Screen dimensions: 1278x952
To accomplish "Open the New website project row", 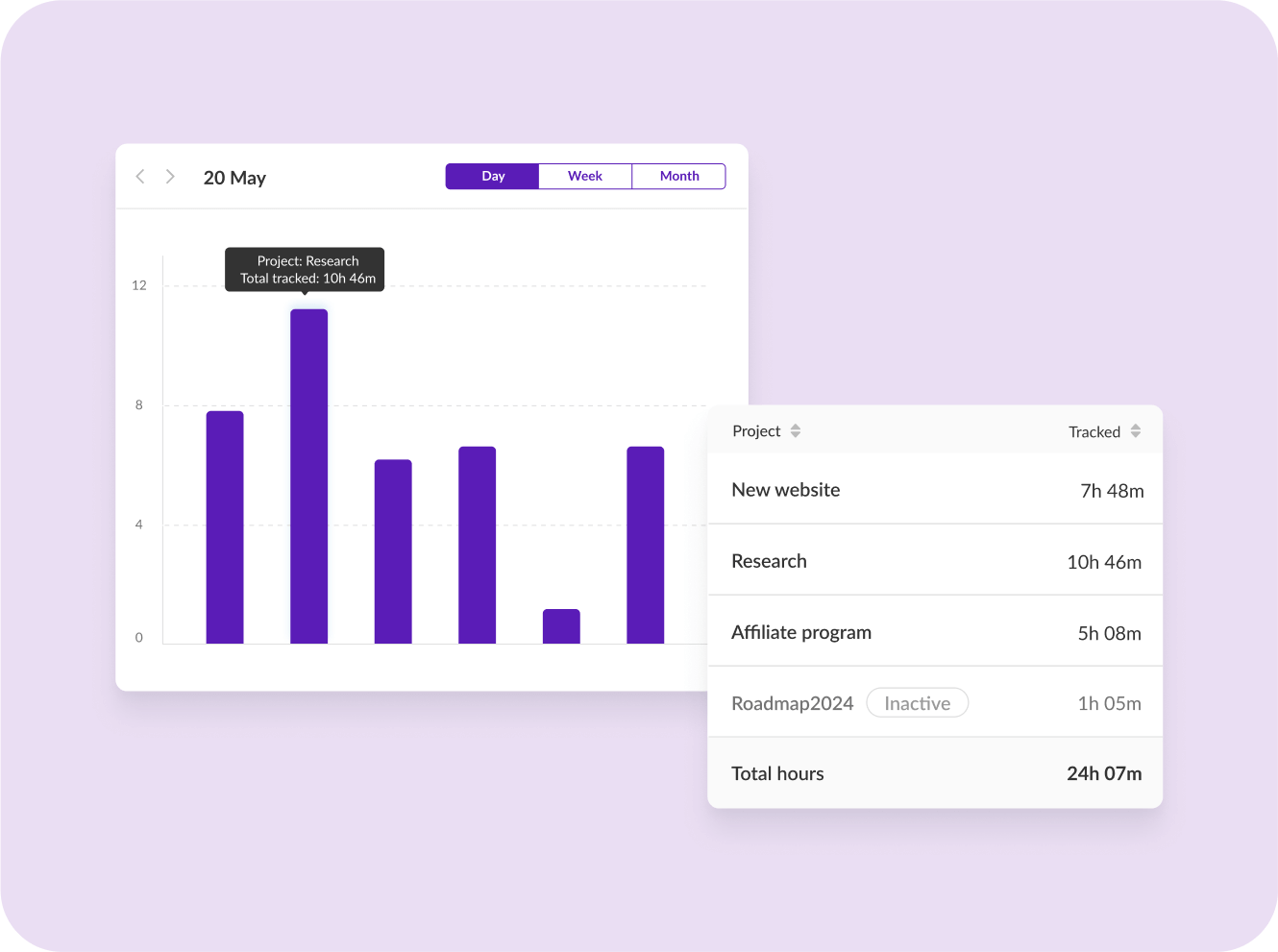I will 935,490.
